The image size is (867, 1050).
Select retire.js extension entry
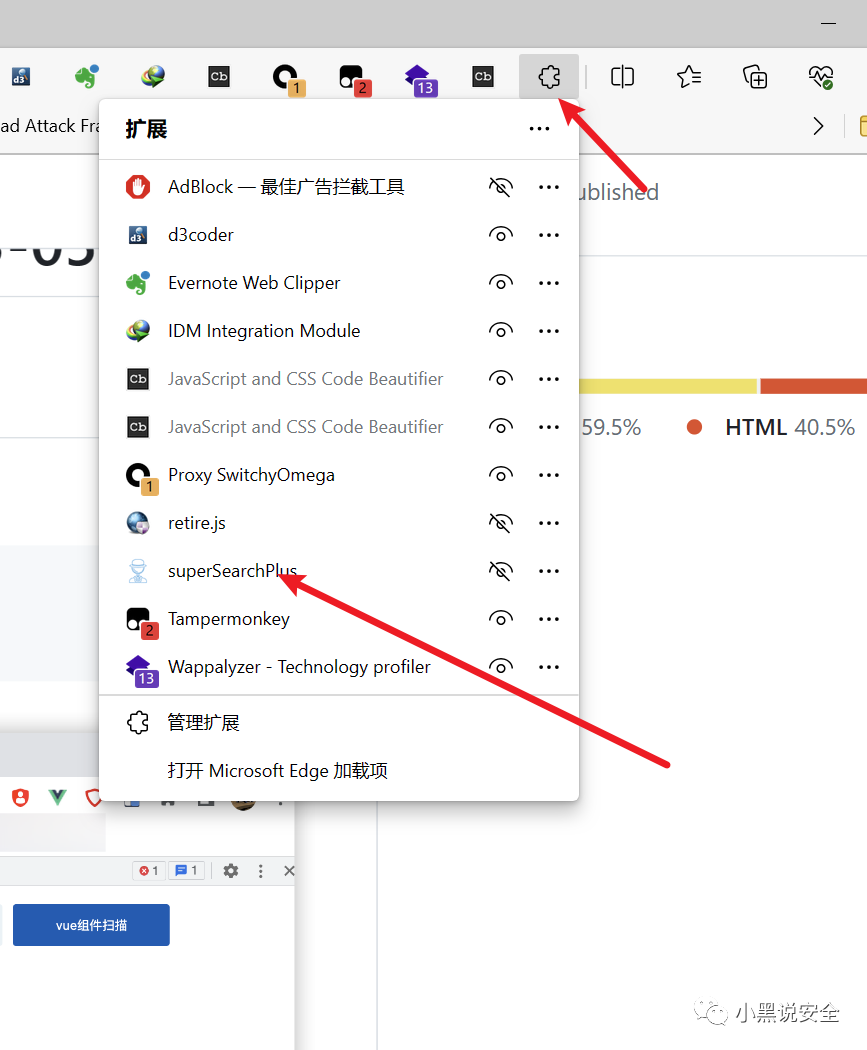196,523
